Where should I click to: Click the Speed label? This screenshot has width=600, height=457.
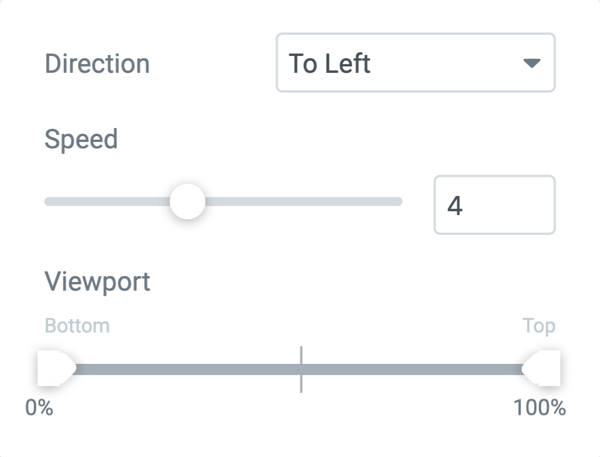[x=81, y=139]
